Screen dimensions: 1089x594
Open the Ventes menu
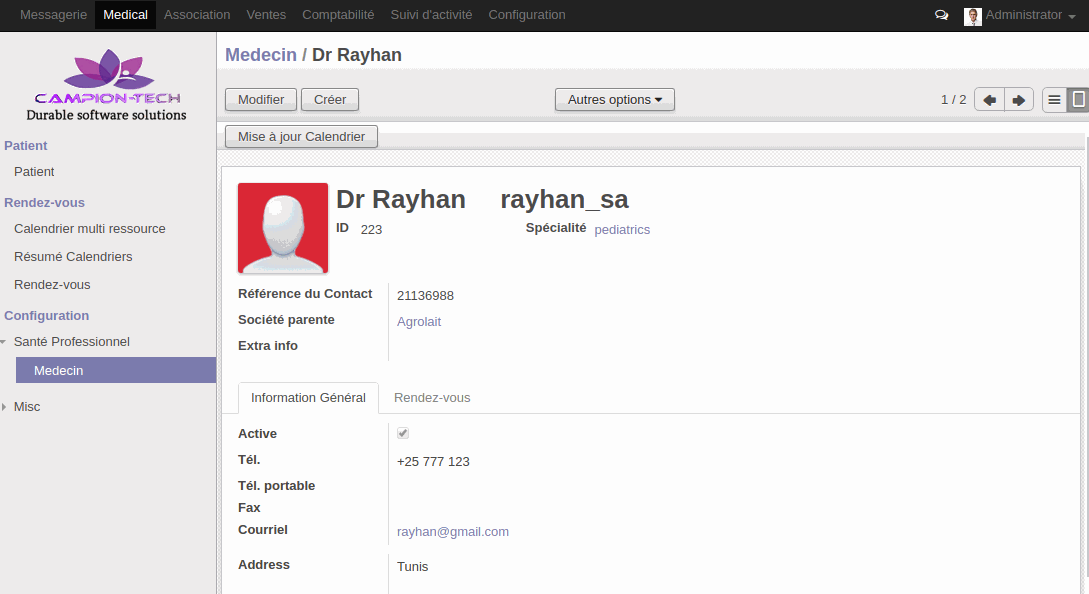coord(266,15)
